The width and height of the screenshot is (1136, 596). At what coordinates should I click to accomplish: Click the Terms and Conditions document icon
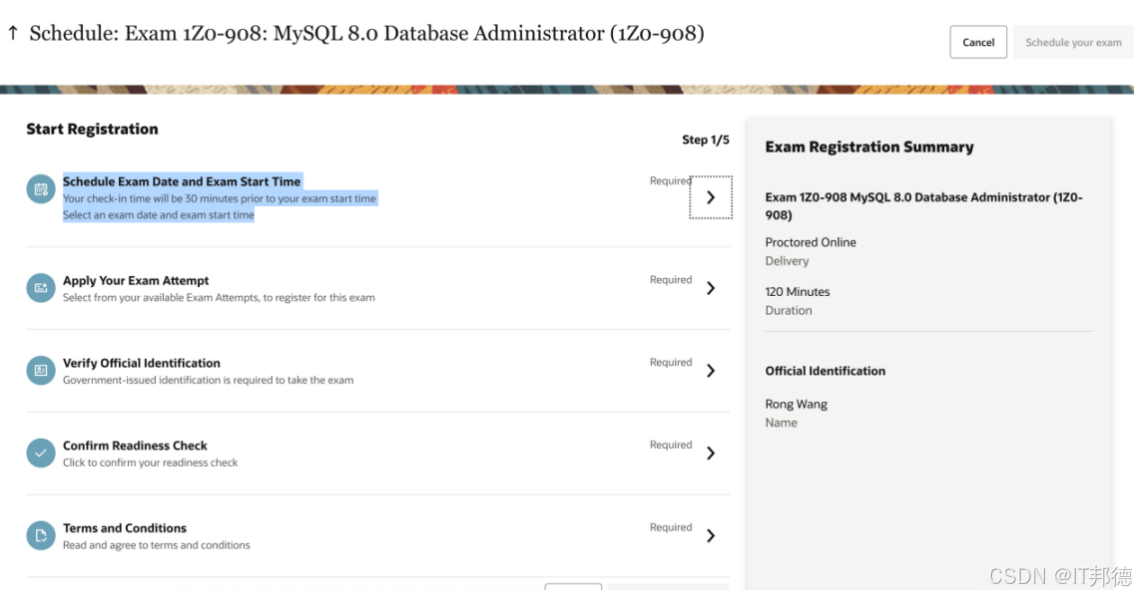tap(41, 535)
